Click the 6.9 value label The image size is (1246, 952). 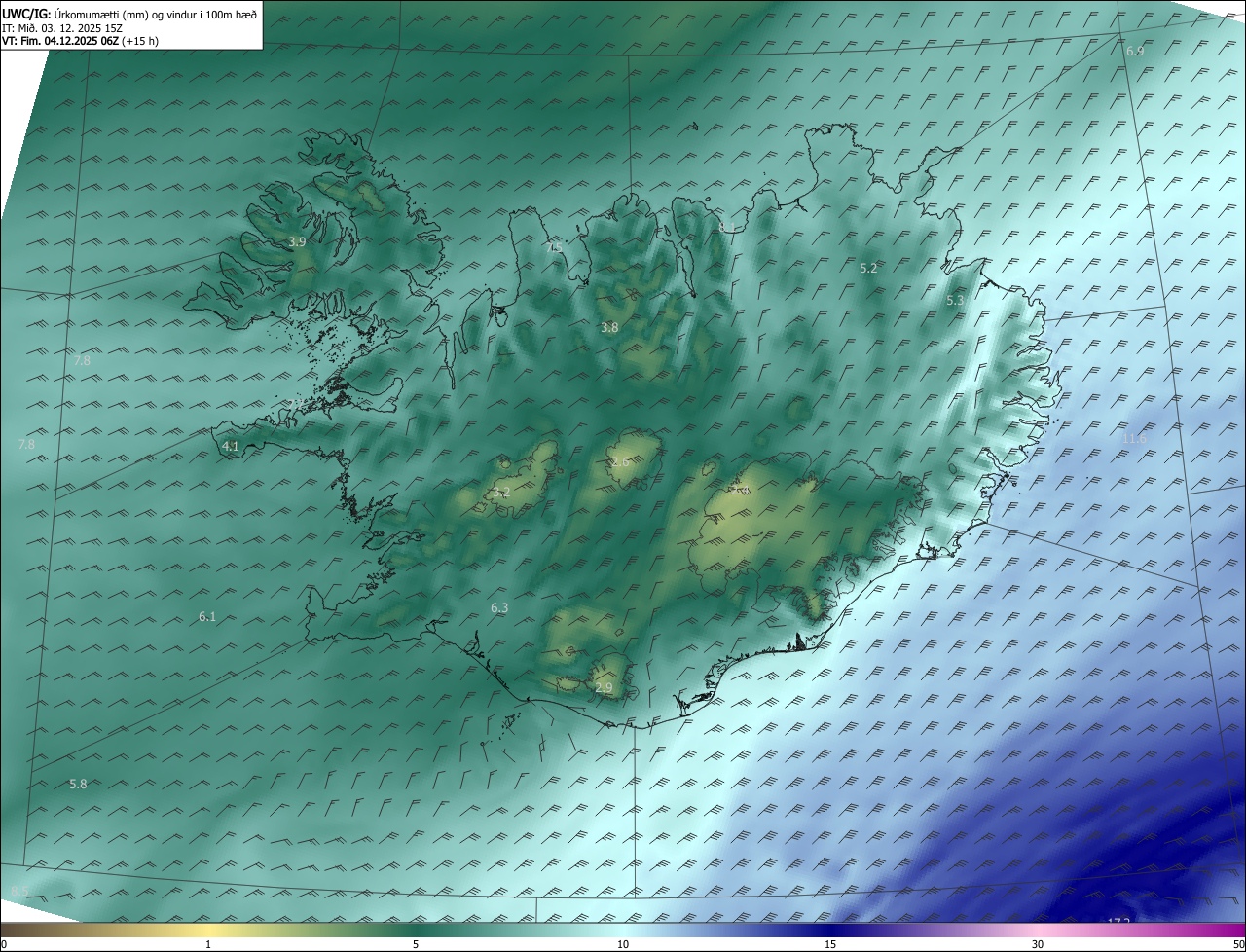coord(1135,51)
